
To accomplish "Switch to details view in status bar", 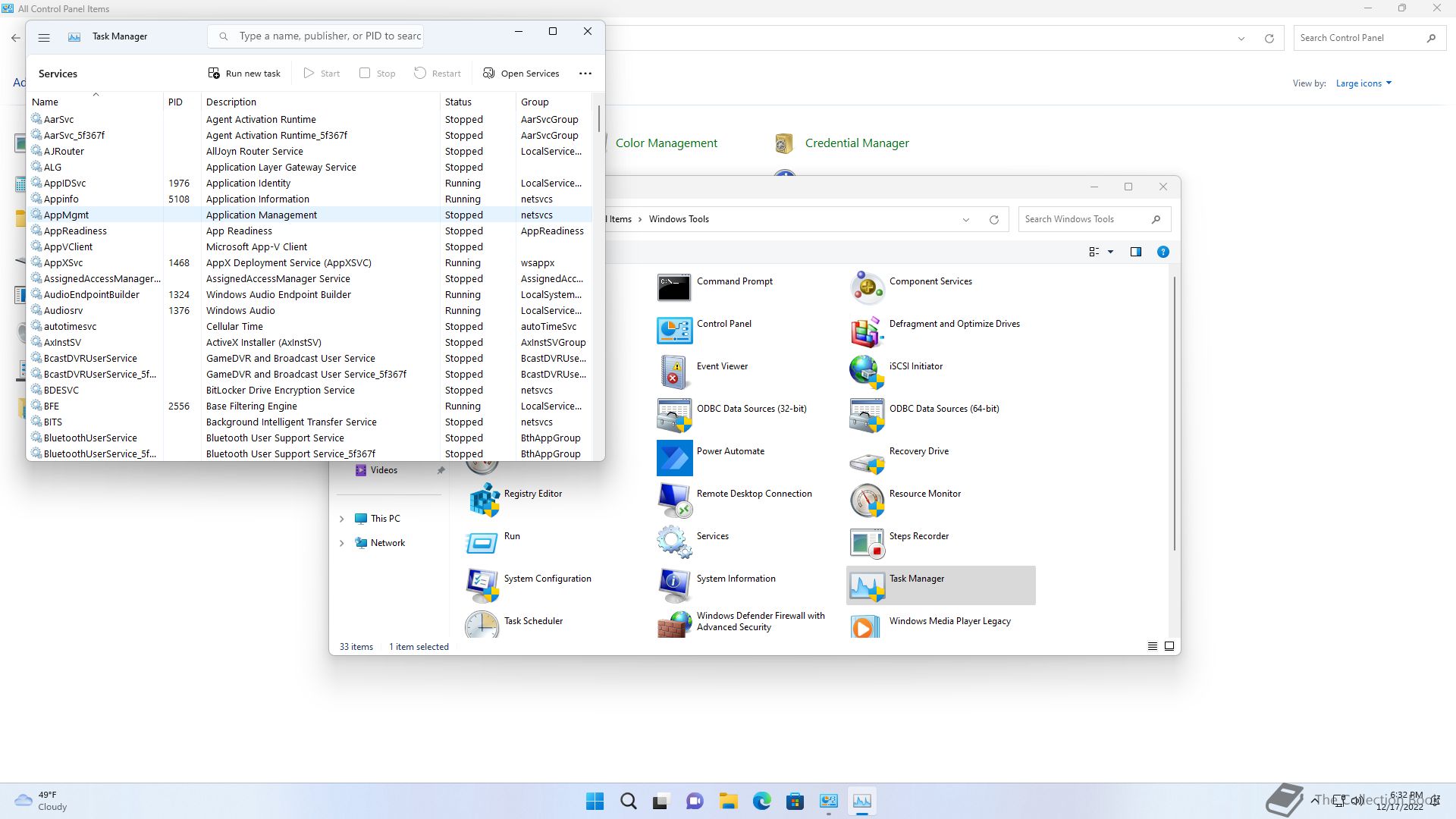I will 1152,646.
